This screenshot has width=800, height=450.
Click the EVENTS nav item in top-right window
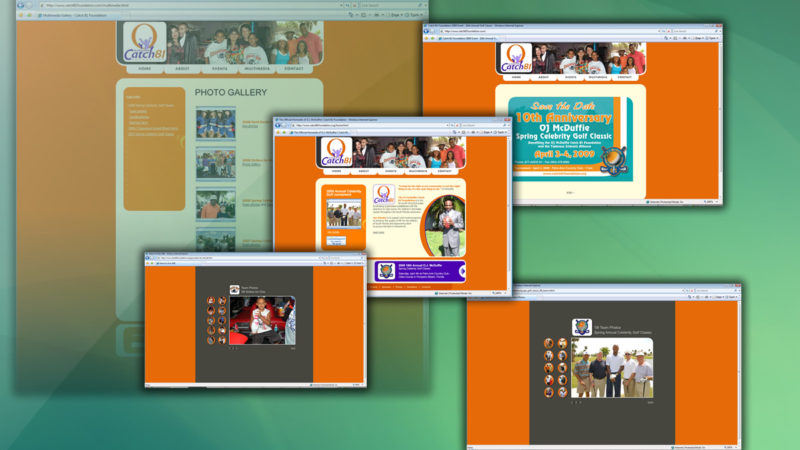coord(571,76)
